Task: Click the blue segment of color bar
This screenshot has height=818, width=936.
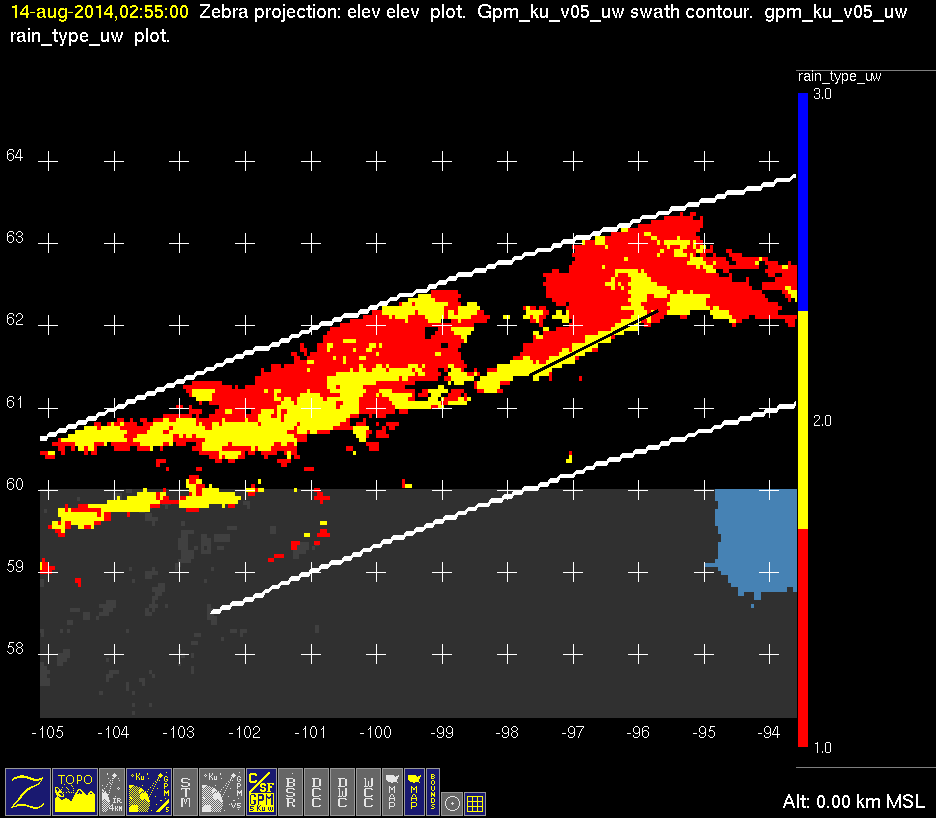Action: point(802,200)
